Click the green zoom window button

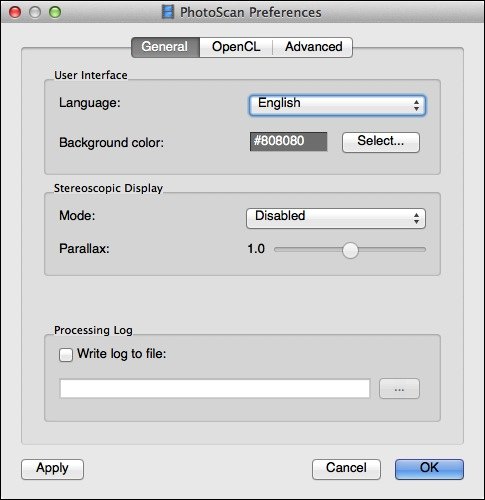point(55,12)
